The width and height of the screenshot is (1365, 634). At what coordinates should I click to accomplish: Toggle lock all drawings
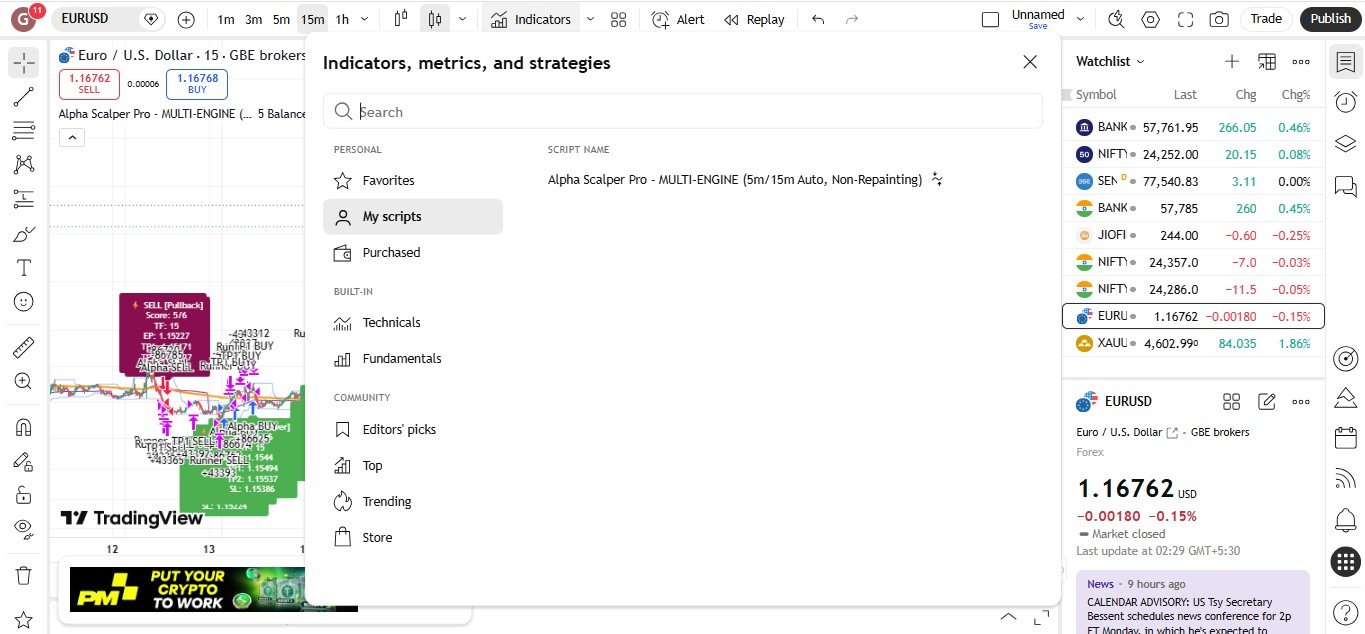tap(24, 495)
